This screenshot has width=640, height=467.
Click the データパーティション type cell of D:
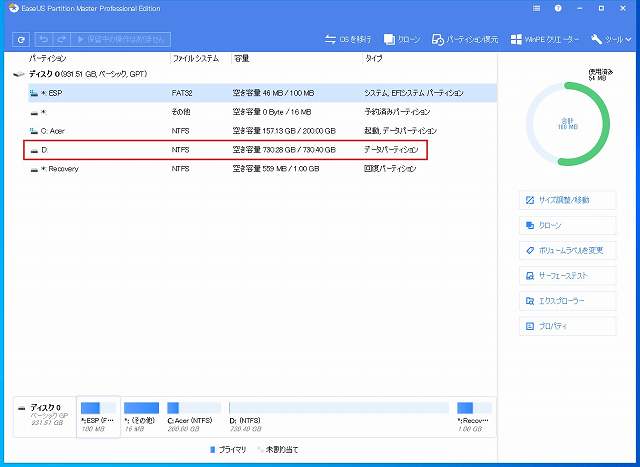coord(391,150)
